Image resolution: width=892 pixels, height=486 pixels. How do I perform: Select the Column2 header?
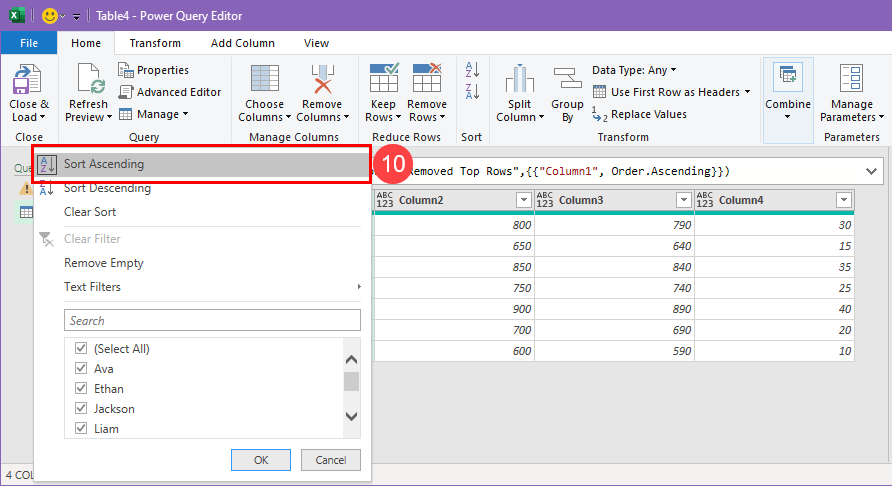pos(453,200)
